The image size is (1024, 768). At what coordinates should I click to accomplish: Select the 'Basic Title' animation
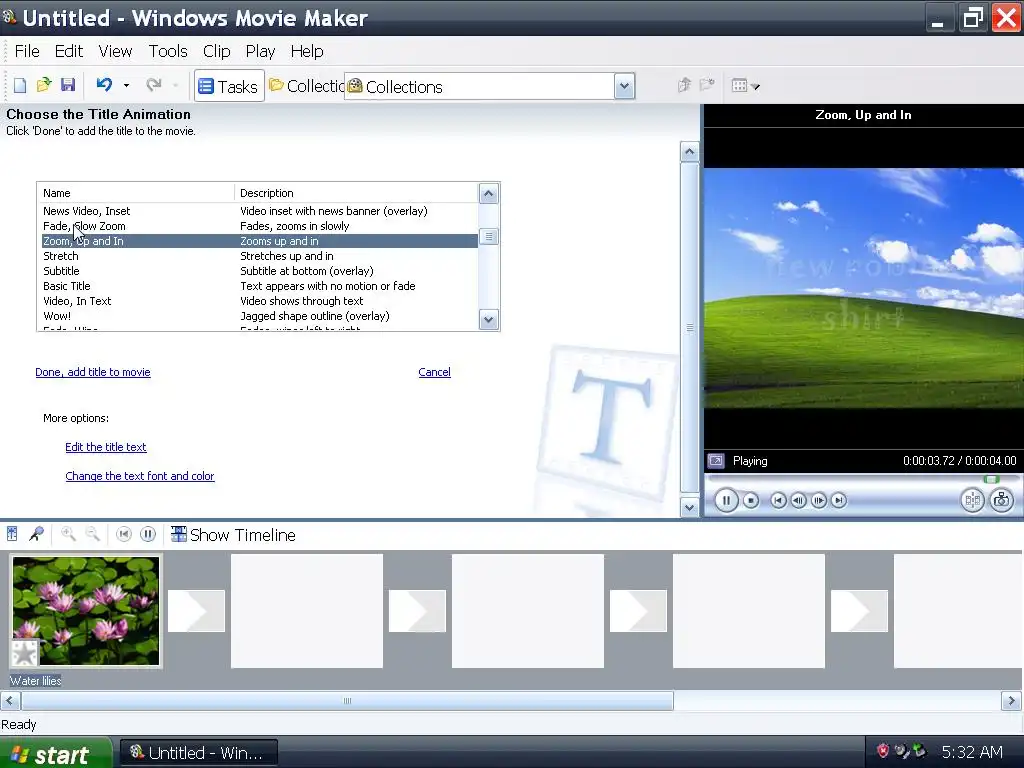pos(260,286)
